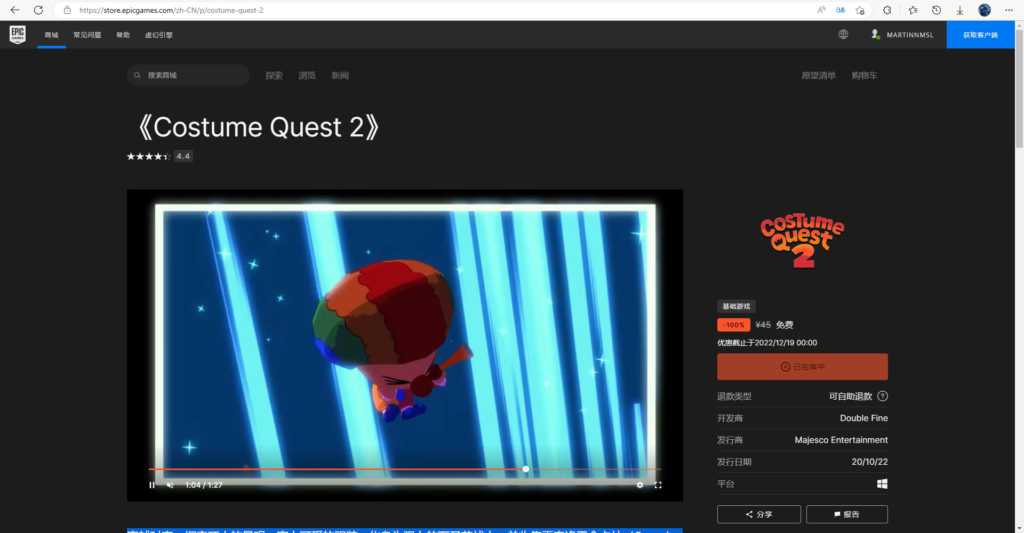
Task: Open the 购物车 cart link
Action: [864, 76]
